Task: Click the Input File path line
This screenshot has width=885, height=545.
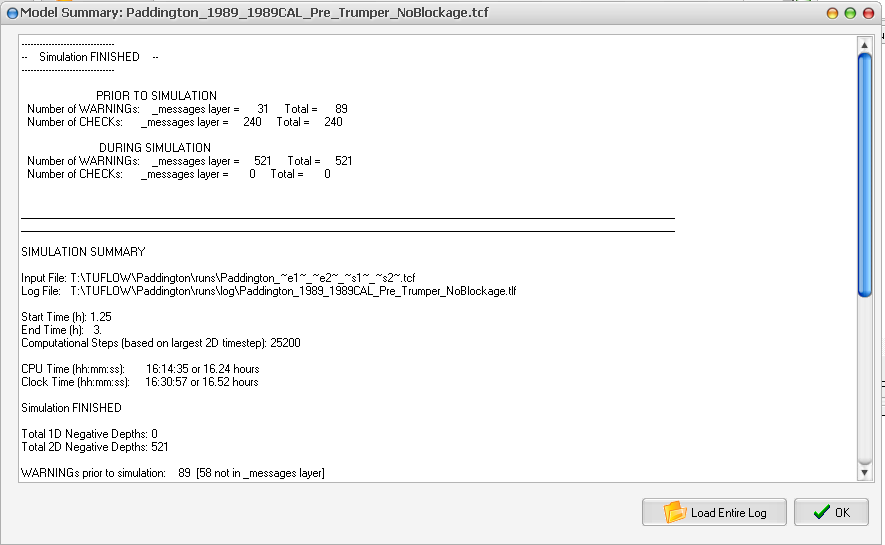Action: [217, 278]
